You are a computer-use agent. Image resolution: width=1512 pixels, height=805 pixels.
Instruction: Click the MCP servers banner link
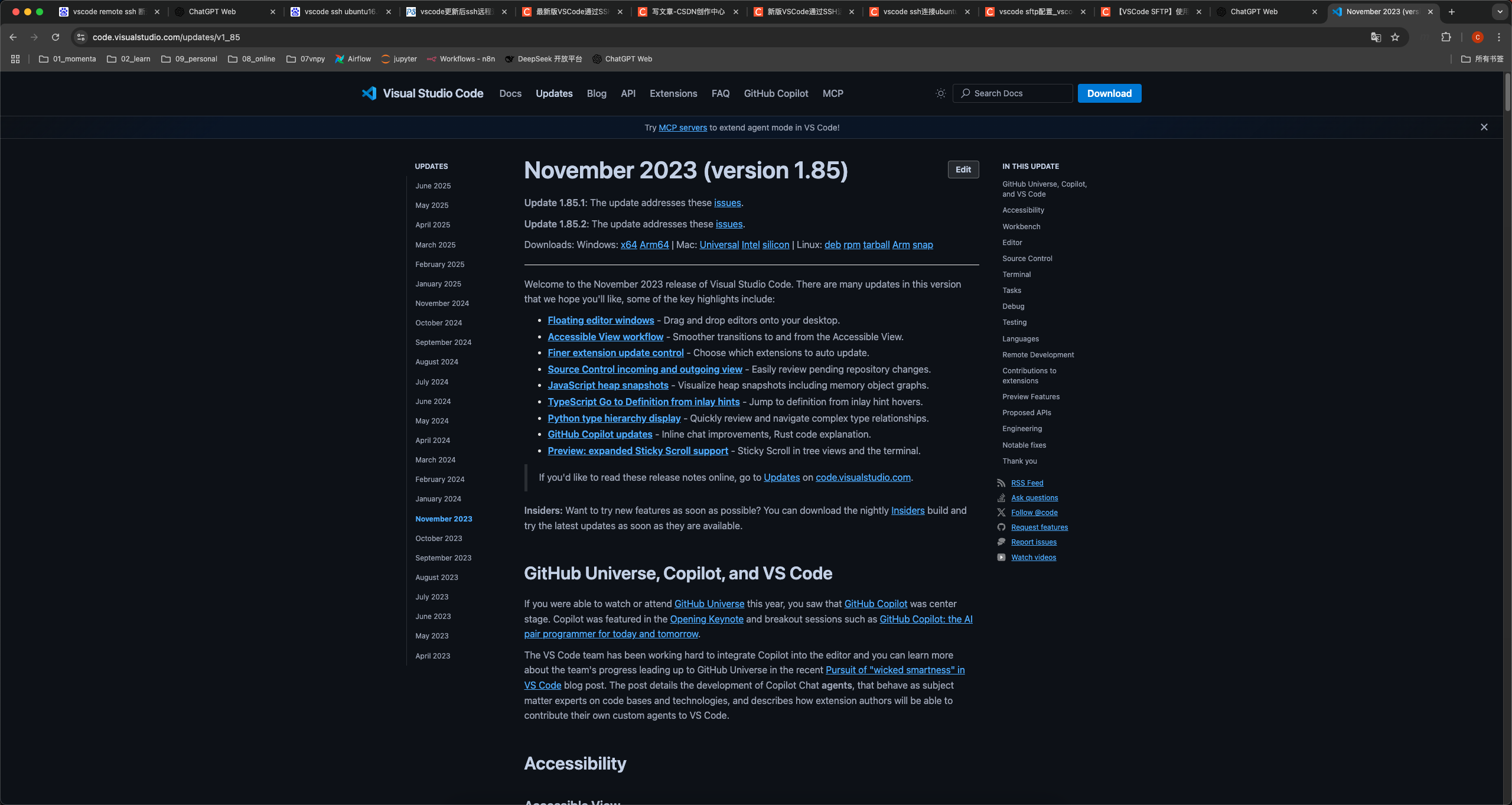coord(683,128)
